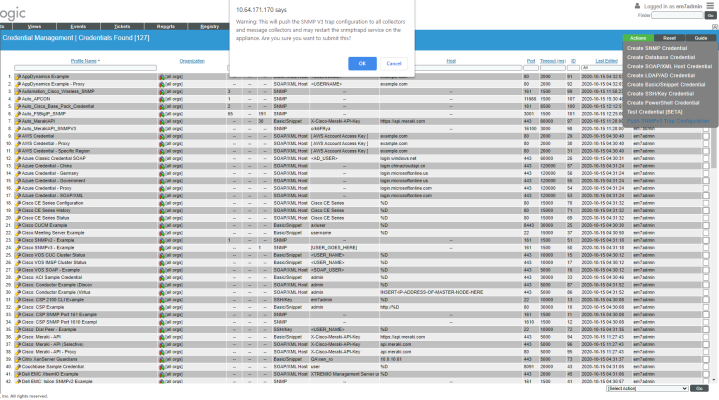
Task: Open the key icon for Azure Classic Credential SOAP
Action: 18,158
